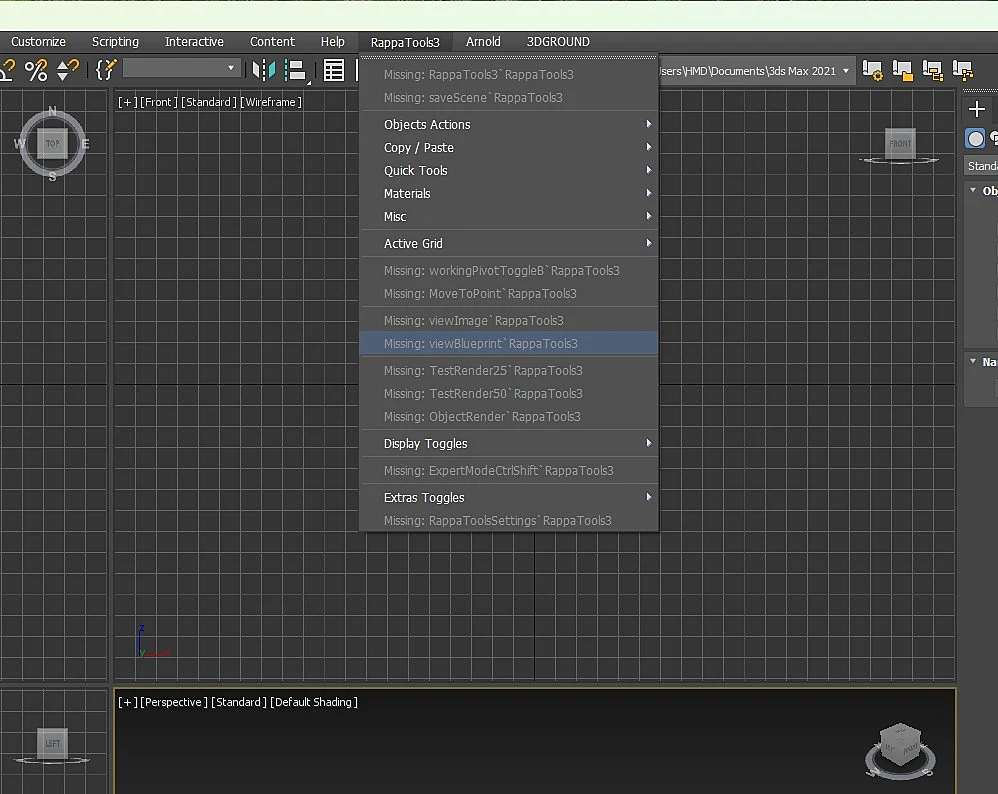Click the [Wireframe] shading label

[x=271, y=102]
